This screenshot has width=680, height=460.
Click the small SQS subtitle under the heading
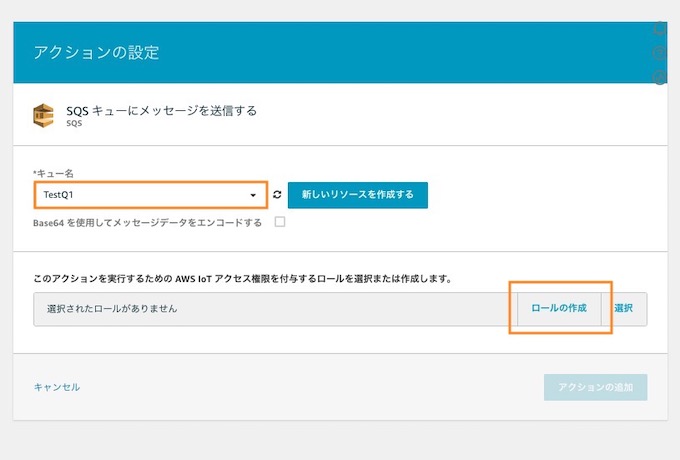click(74, 124)
